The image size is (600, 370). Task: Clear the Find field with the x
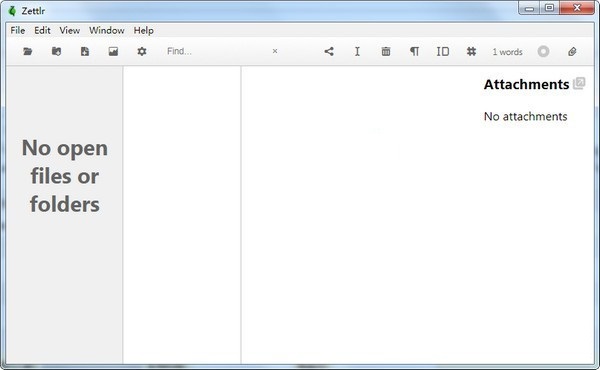275,51
